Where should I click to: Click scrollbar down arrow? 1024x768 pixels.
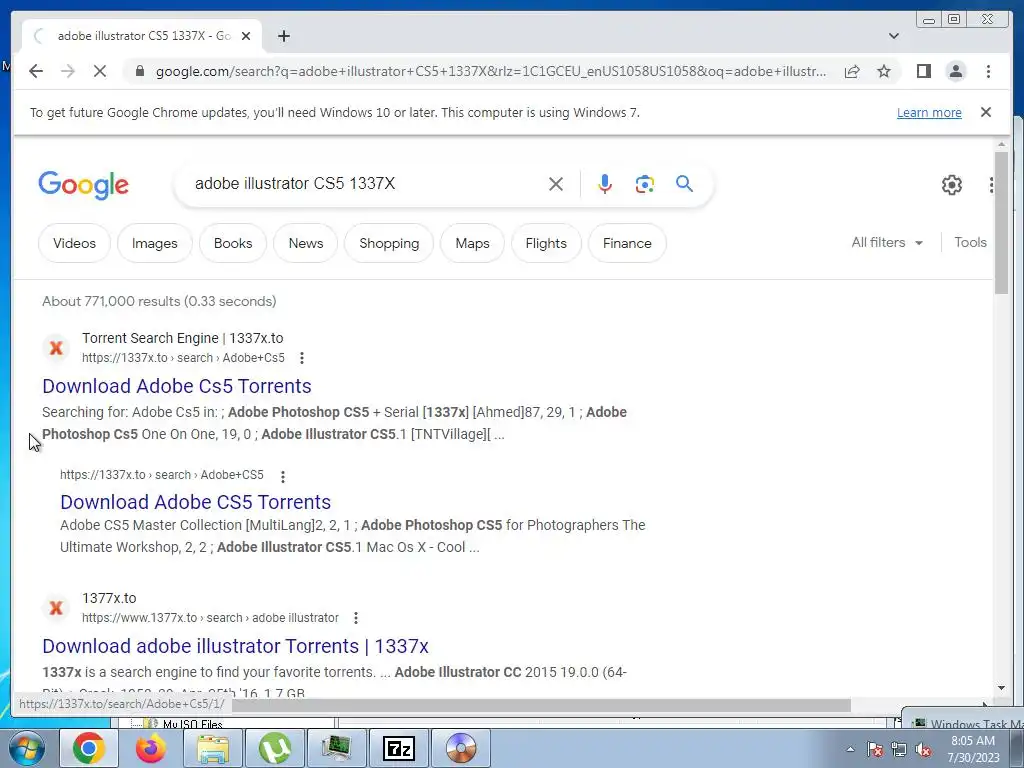(1001, 688)
